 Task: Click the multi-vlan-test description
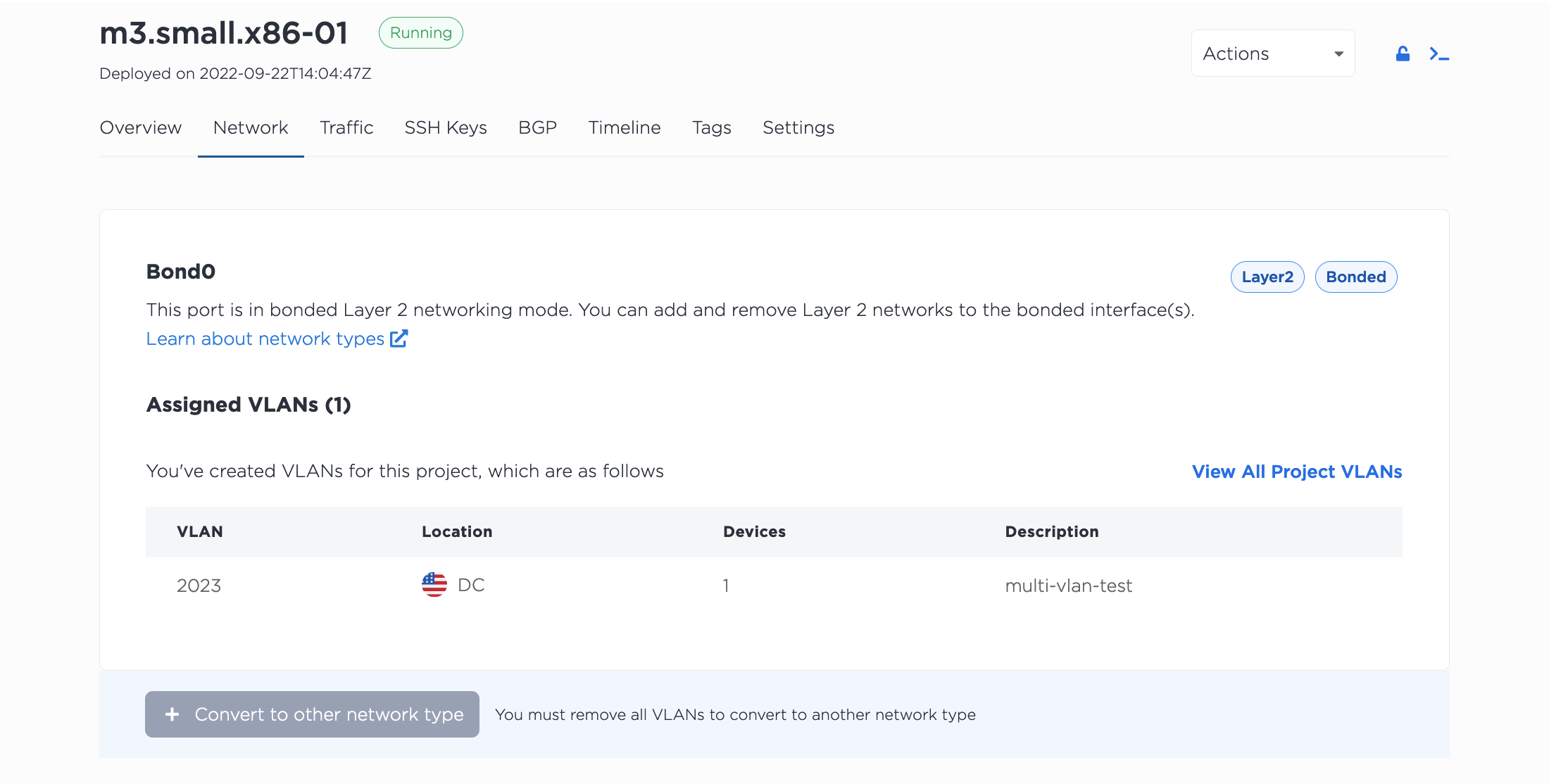tap(1069, 586)
